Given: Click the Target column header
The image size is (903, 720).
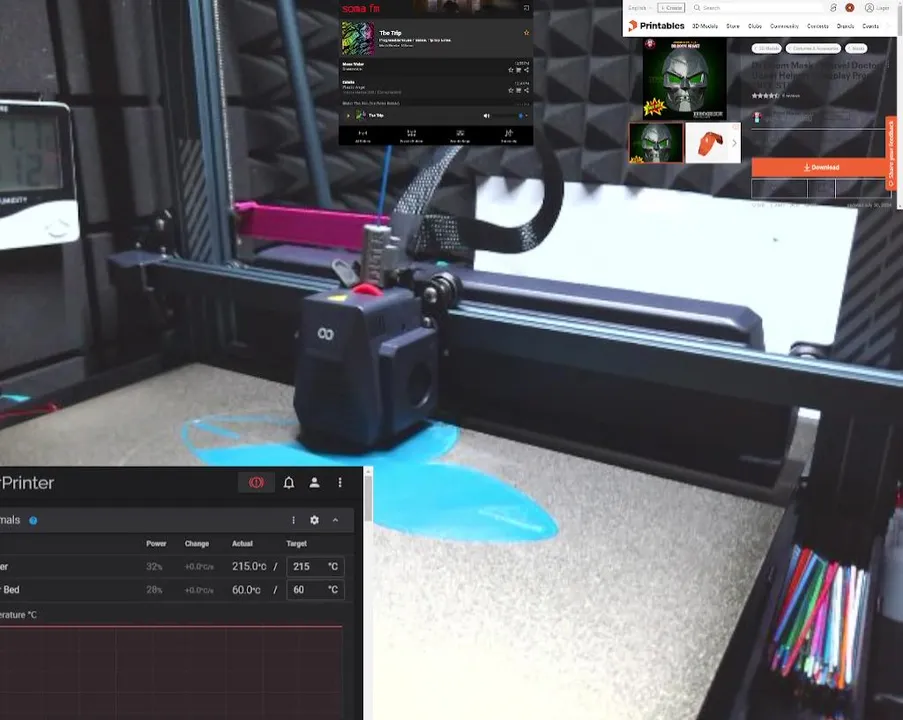Looking at the screenshot, I should [x=297, y=543].
